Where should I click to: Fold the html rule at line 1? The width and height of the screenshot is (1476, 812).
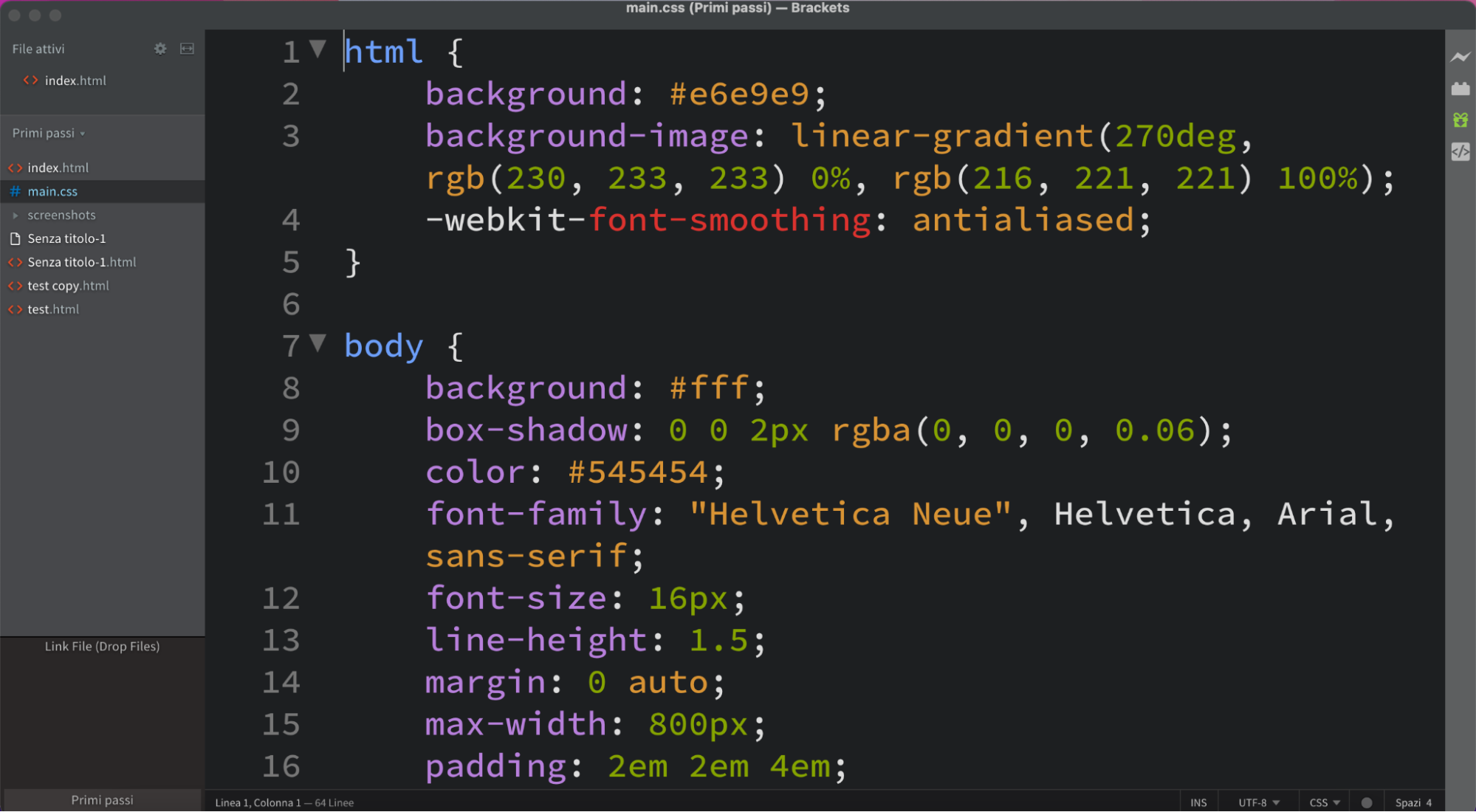(317, 49)
